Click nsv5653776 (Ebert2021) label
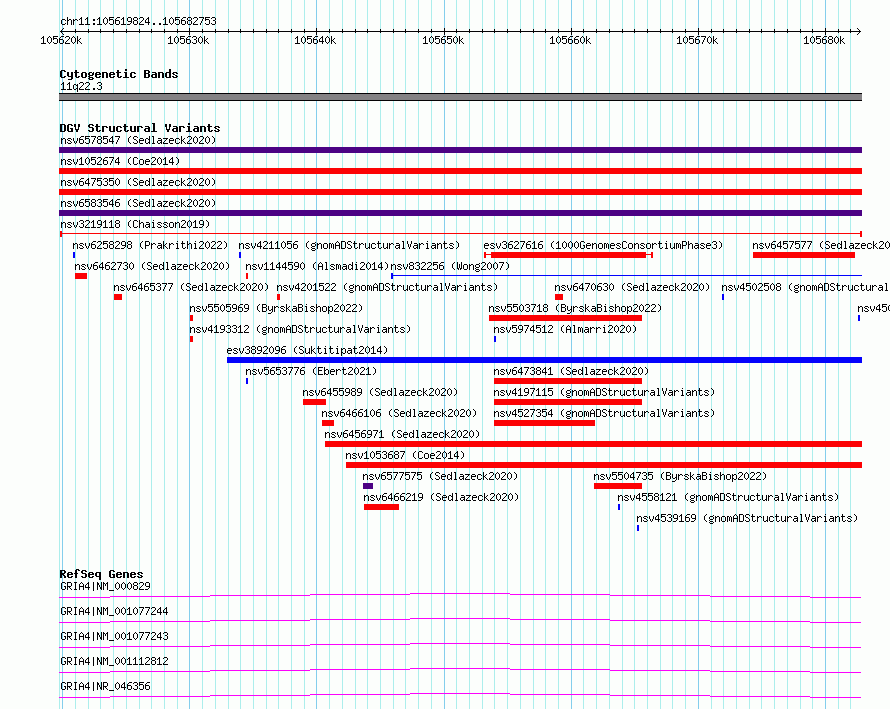Screen dimensions: 890x709 coord(311,371)
